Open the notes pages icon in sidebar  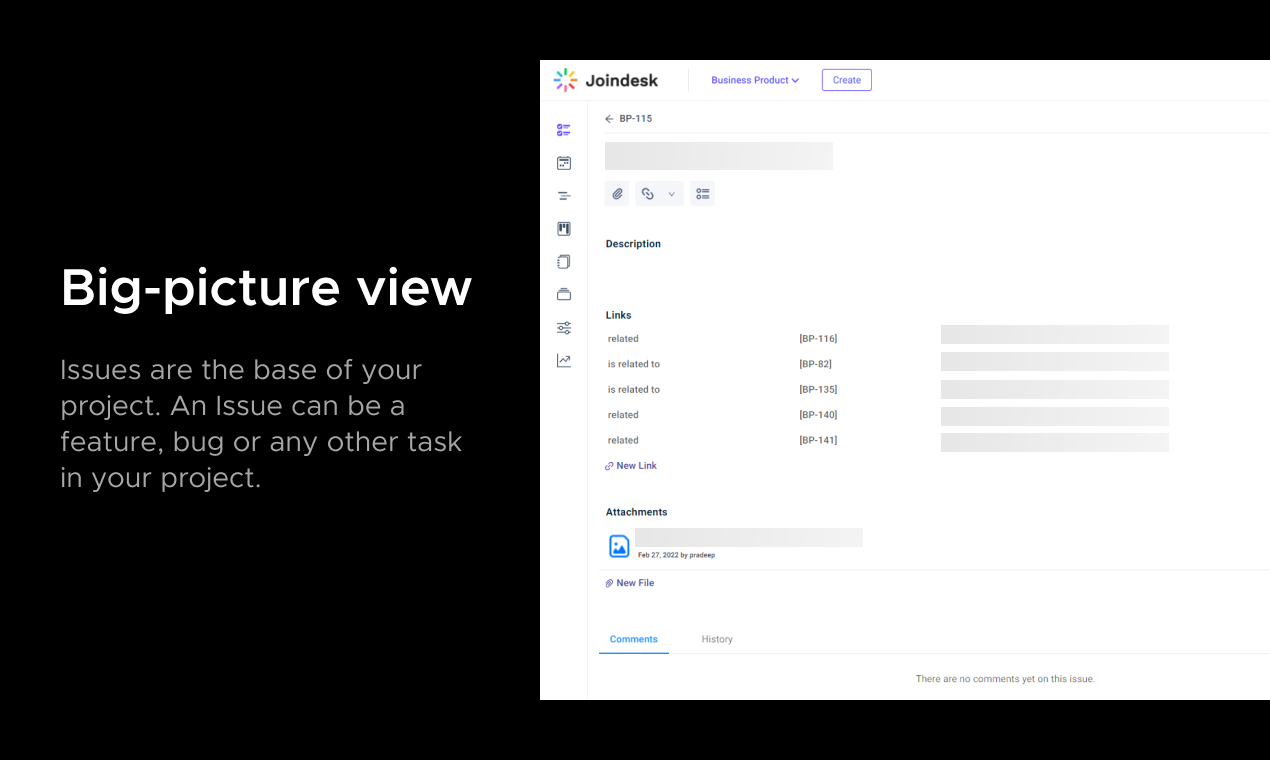[564, 261]
